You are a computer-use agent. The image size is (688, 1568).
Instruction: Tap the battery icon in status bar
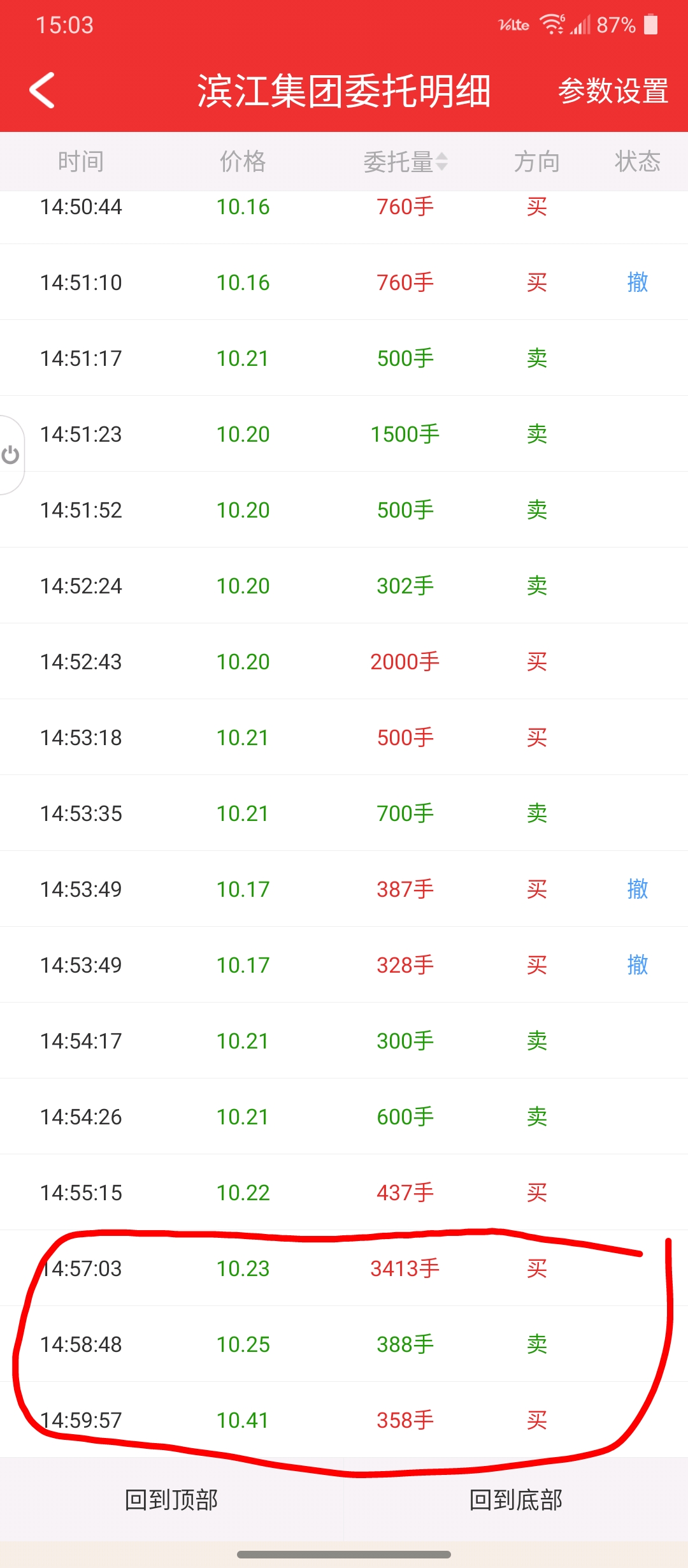[x=650, y=24]
